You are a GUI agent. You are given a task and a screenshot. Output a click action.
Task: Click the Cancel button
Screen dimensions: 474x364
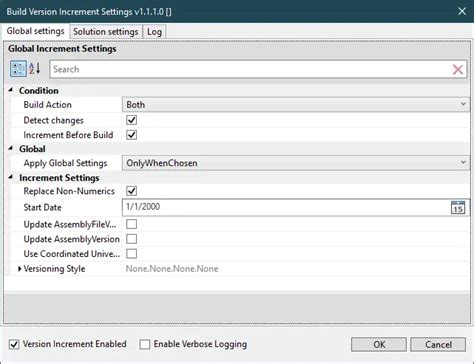tap(438, 344)
